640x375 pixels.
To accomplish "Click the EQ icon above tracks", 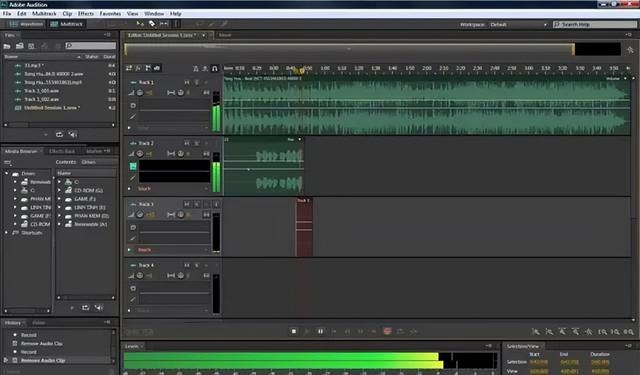I will 157,68.
